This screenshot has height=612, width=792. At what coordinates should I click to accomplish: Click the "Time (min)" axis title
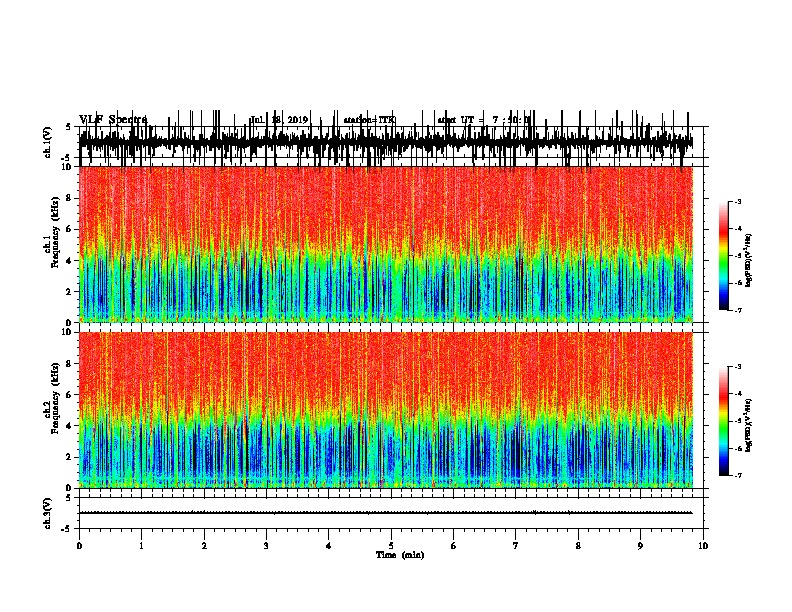click(400, 555)
